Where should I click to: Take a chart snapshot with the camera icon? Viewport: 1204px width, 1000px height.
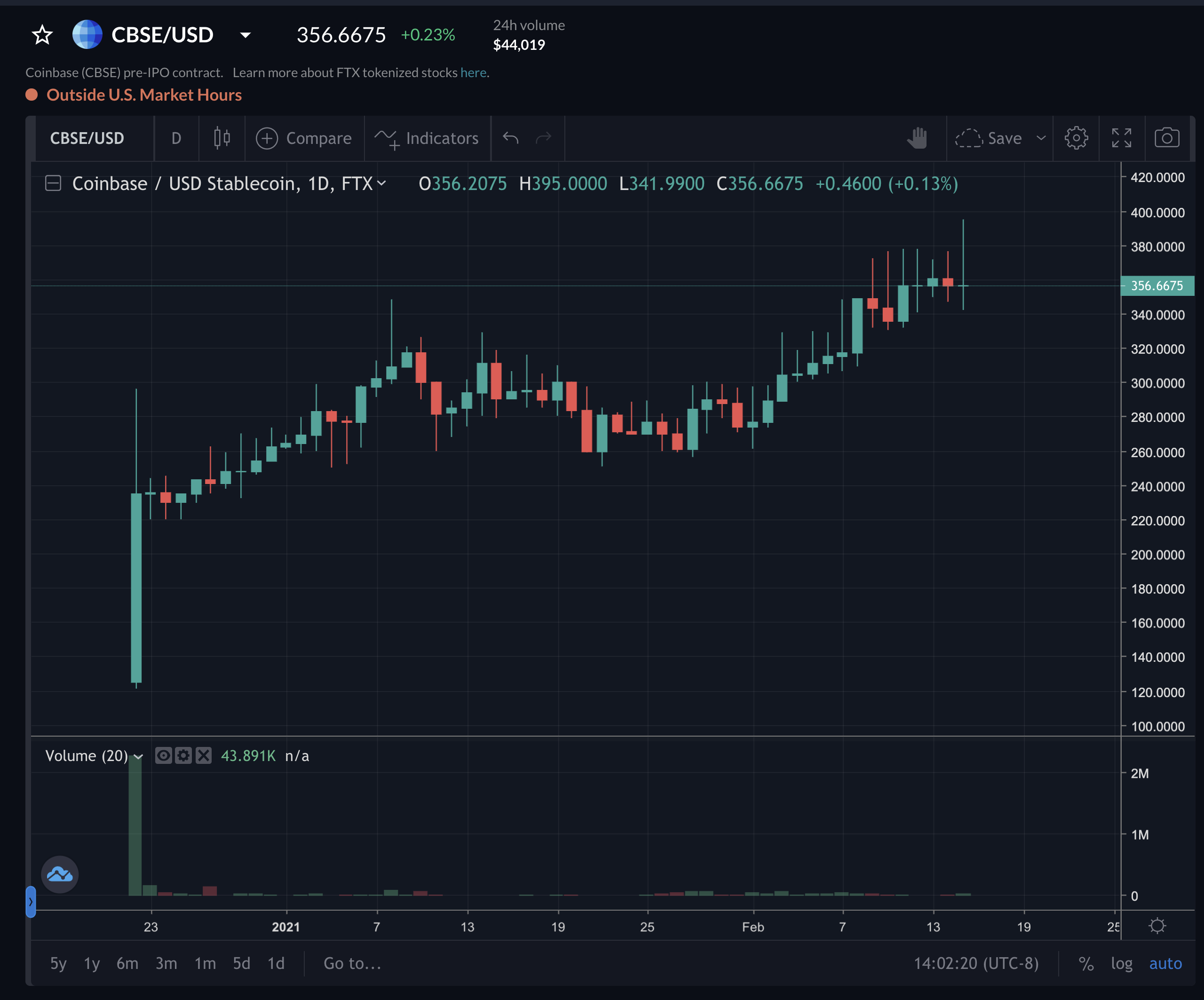point(1167,138)
